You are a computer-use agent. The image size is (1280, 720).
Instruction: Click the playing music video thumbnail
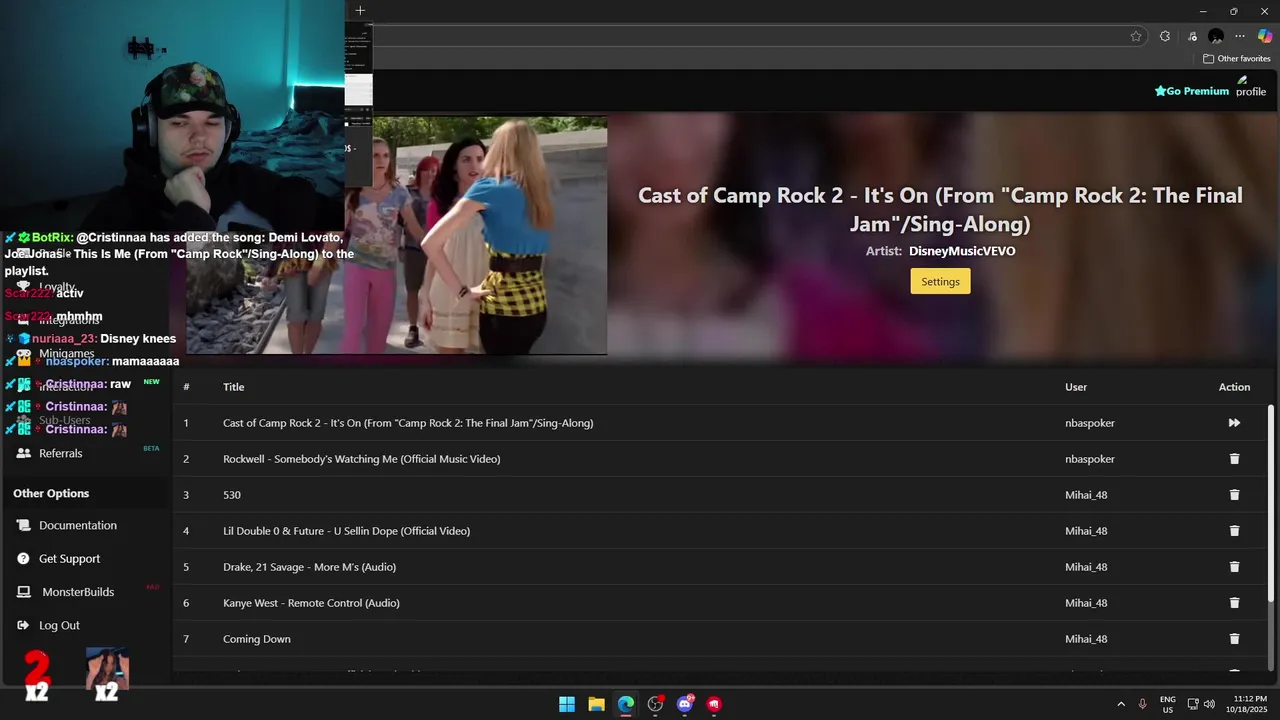396,235
